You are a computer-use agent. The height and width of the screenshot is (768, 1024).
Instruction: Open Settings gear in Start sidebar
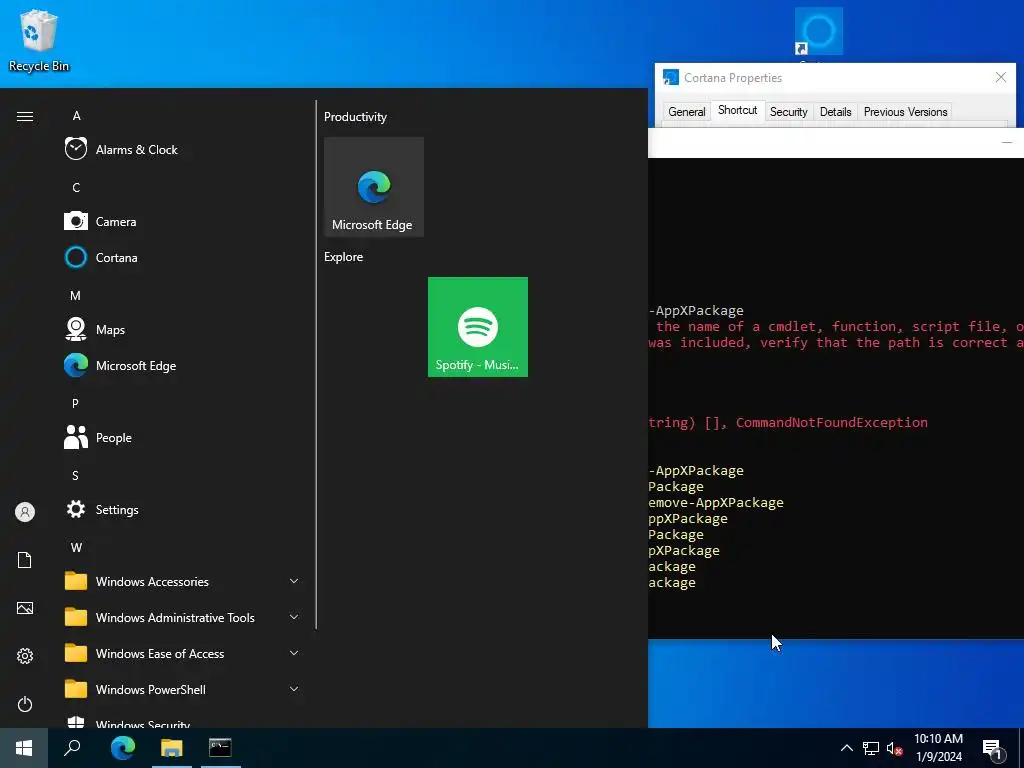pos(25,656)
